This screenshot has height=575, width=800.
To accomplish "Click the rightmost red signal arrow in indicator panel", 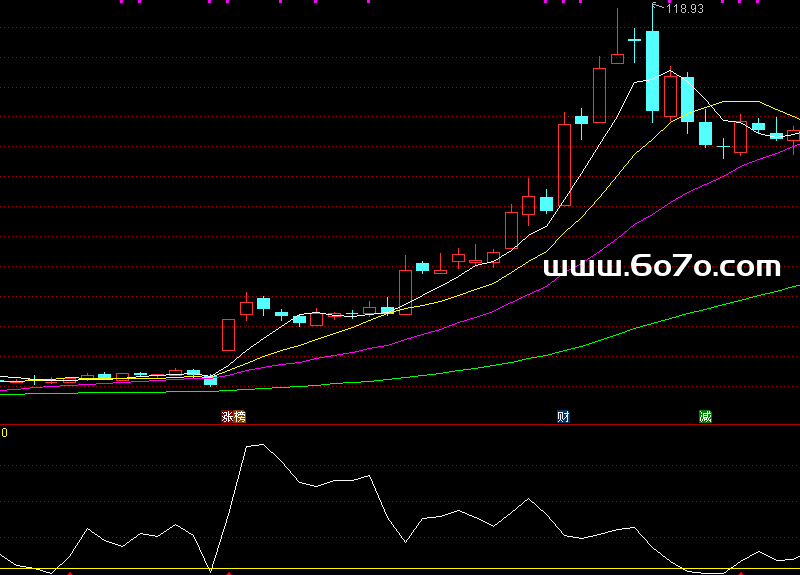I will (x=740, y=573).
